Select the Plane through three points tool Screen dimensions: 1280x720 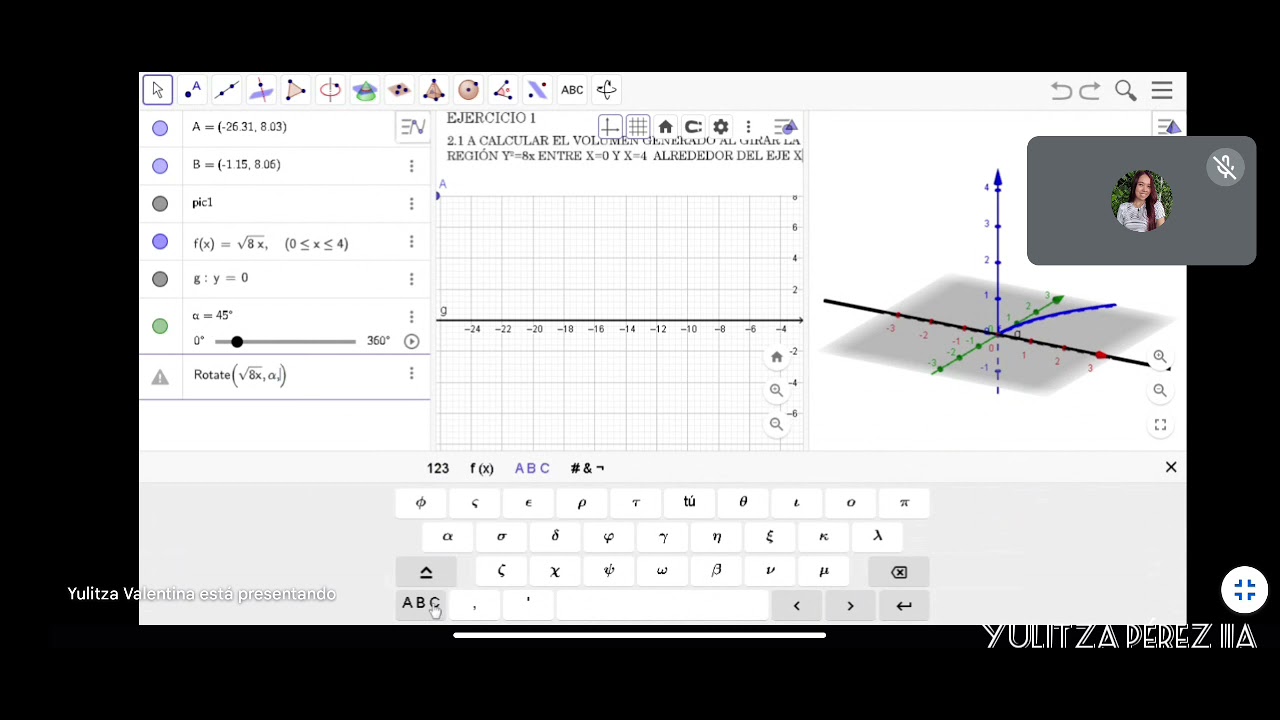399,90
